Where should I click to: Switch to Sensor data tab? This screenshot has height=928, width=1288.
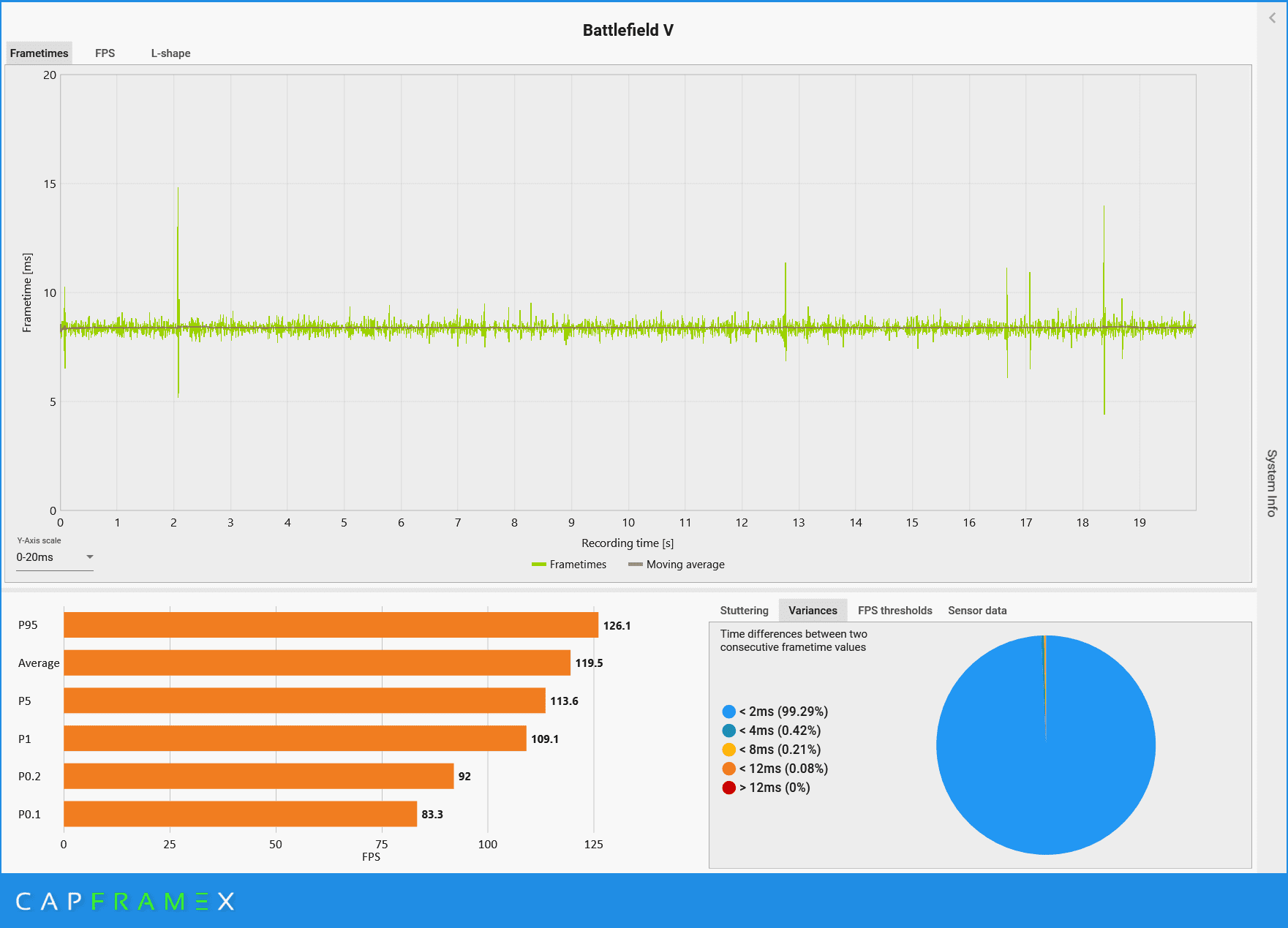point(977,611)
